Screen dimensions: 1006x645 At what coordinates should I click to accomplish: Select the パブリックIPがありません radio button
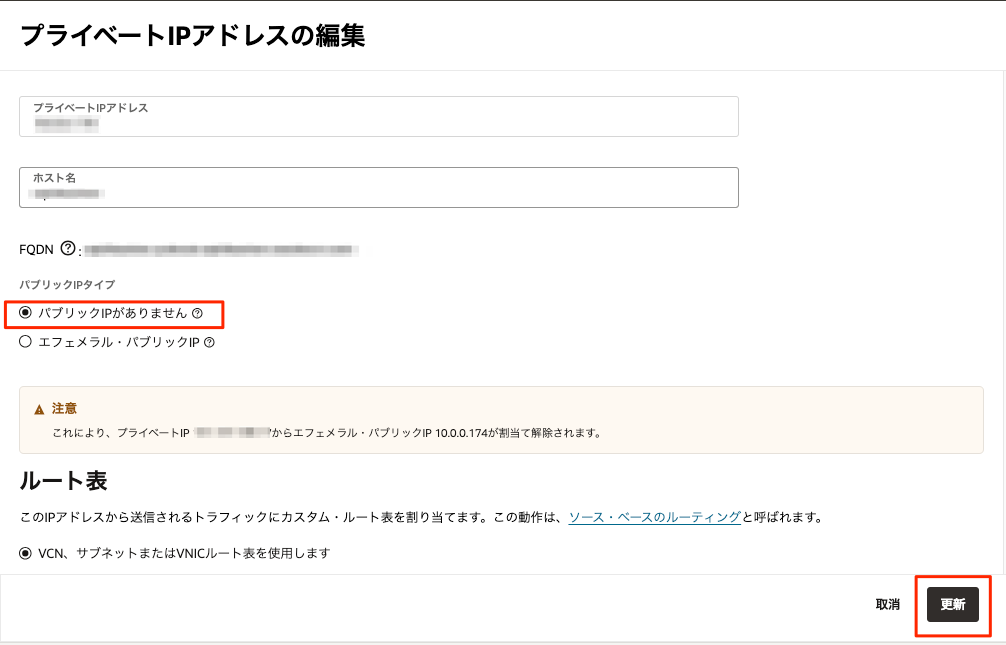(25, 313)
